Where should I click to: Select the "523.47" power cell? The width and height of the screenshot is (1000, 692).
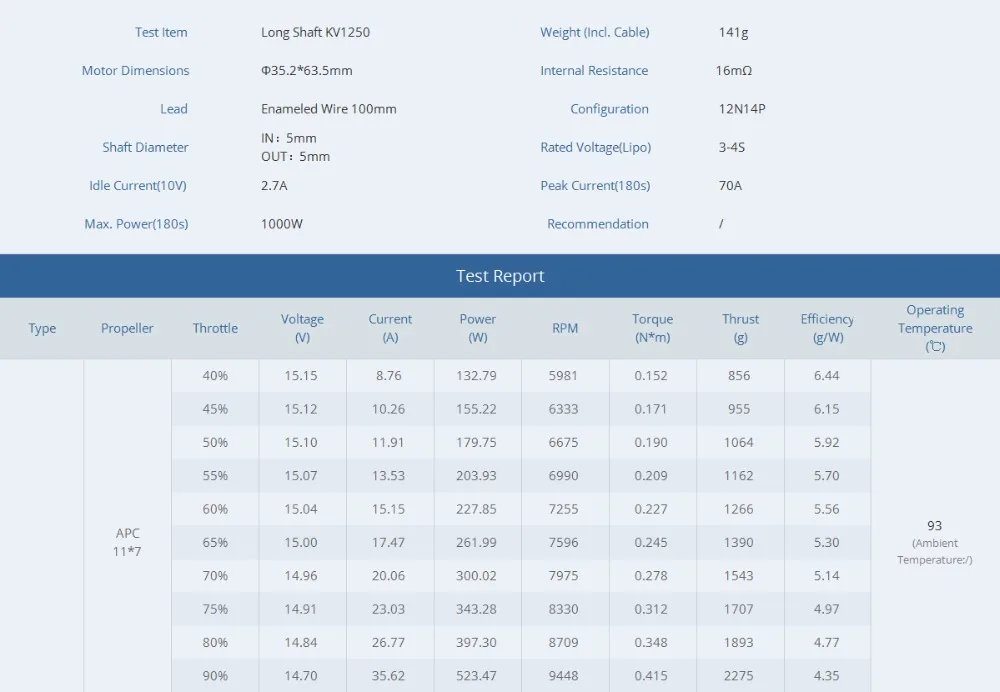(x=476, y=675)
